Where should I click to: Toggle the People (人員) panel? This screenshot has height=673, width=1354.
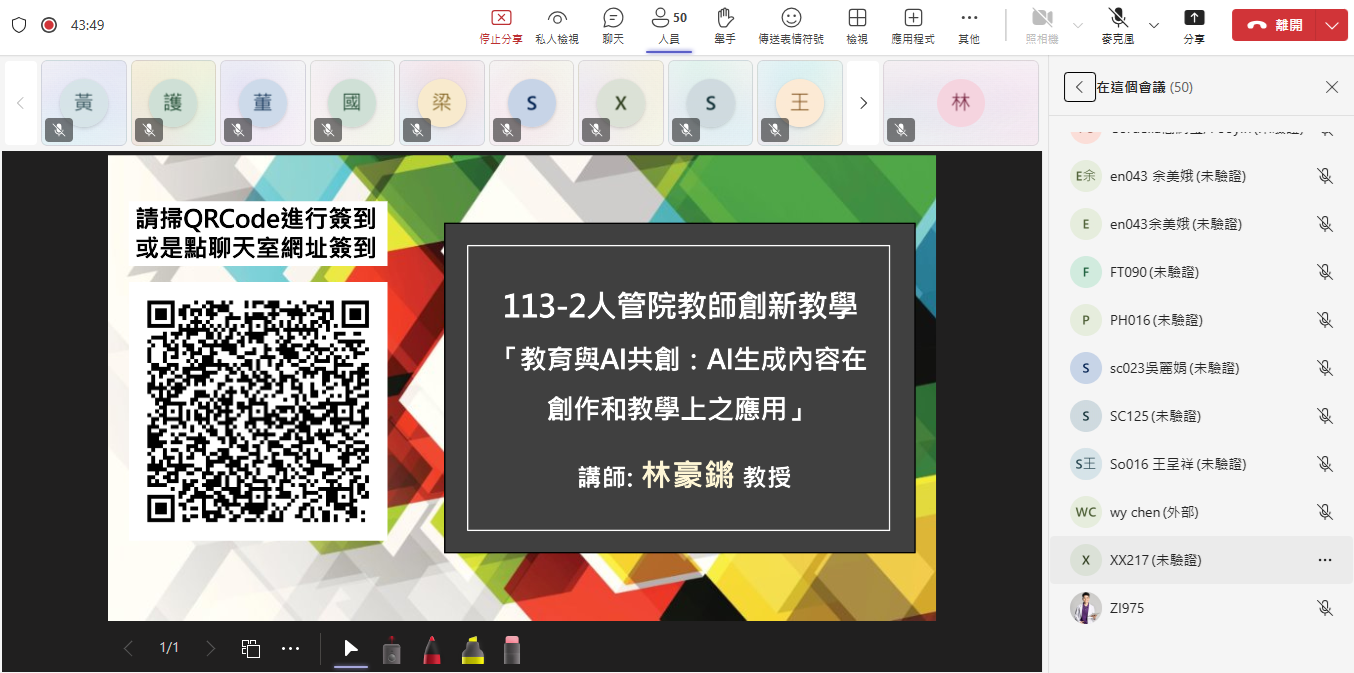click(x=669, y=27)
